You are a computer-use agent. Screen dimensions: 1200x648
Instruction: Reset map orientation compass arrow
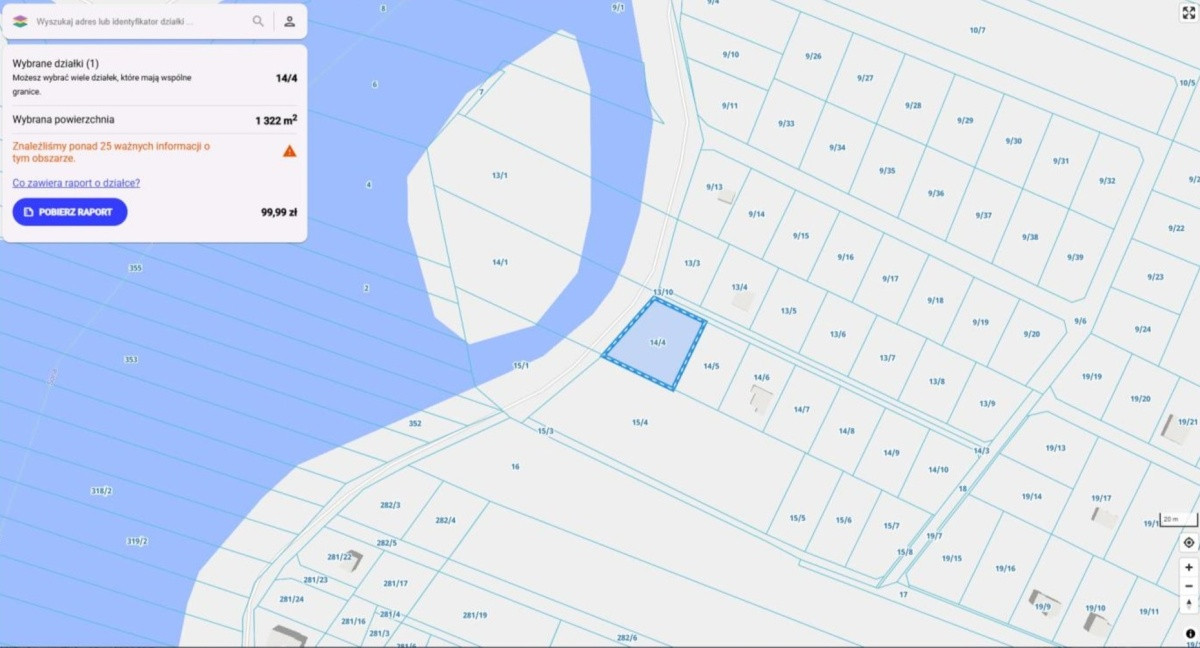1189,603
